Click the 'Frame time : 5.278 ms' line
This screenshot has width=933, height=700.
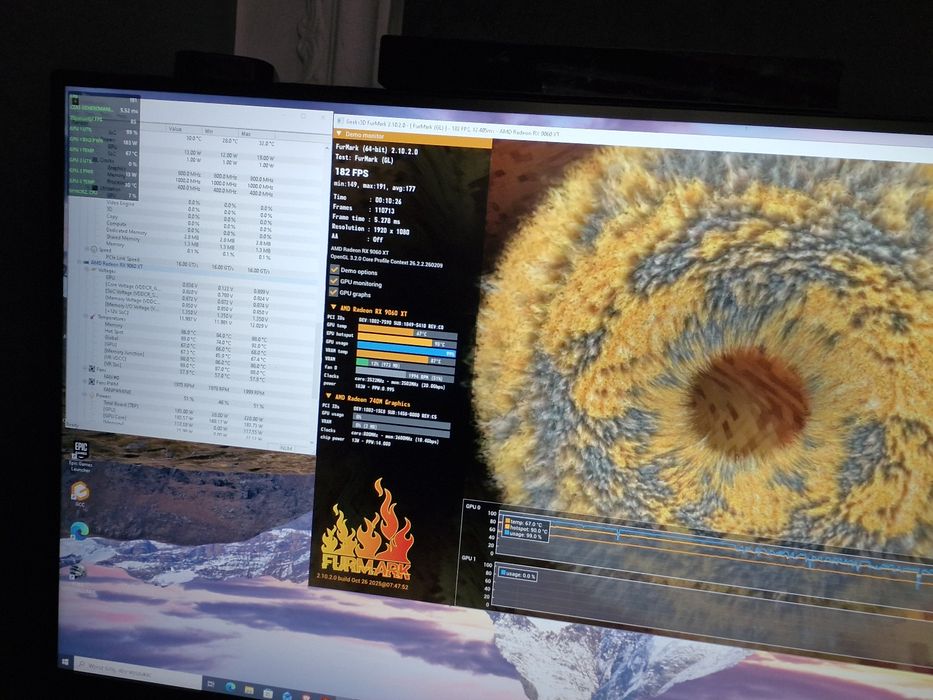pyautogui.click(x=366, y=218)
